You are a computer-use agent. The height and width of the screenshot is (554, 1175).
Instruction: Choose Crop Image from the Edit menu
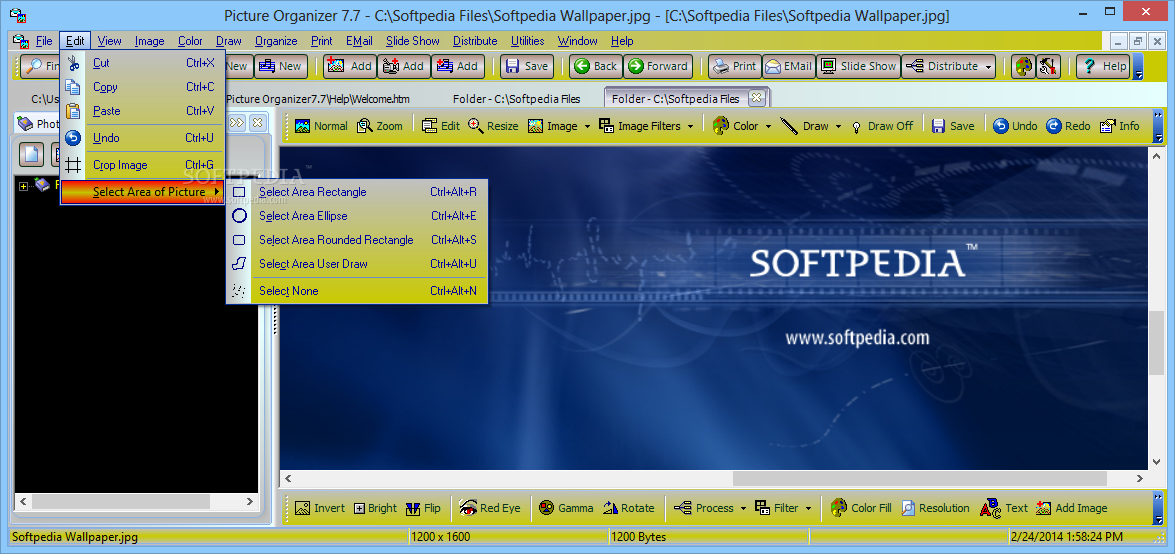coord(143,165)
